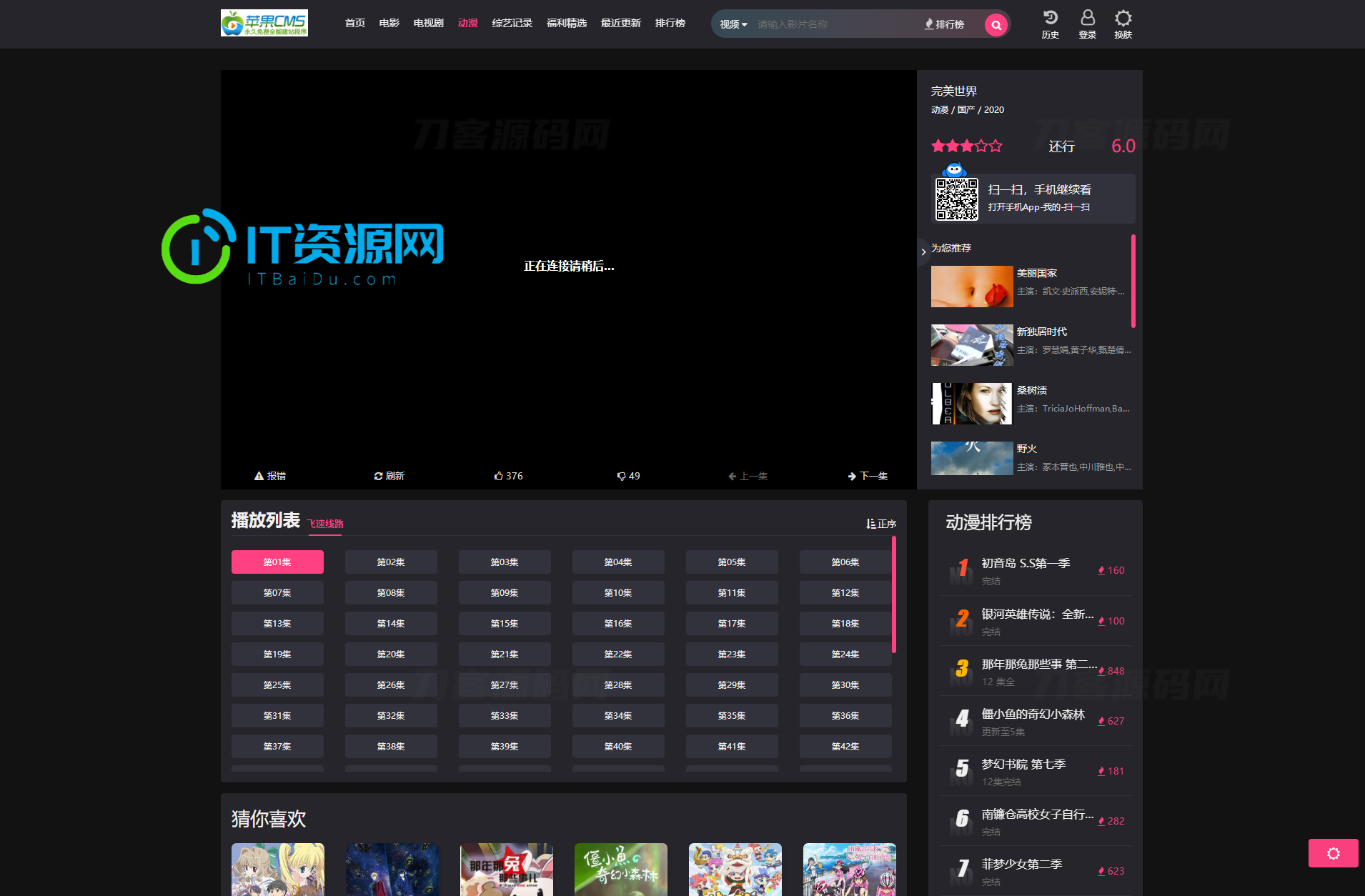The image size is (1365, 896).
Task: Click the pink search magnifier button
Action: (x=996, y=24)
